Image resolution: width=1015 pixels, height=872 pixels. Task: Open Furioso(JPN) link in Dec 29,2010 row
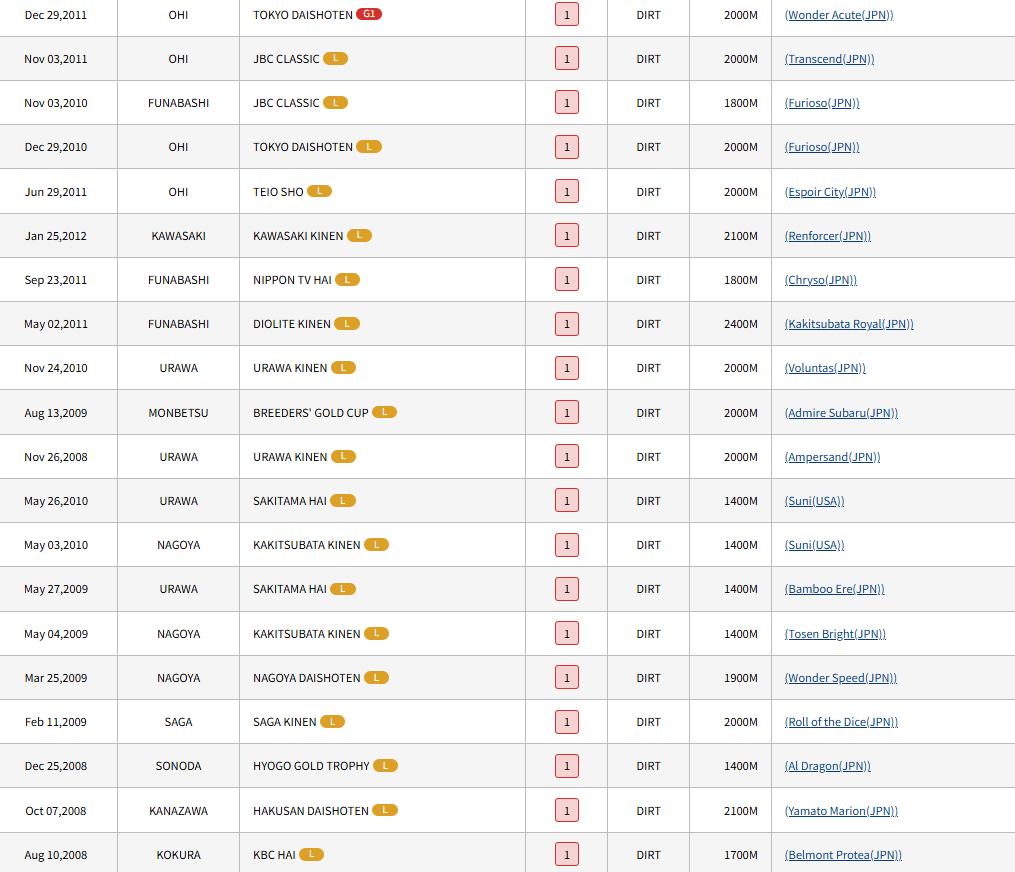tap(822, 147)
